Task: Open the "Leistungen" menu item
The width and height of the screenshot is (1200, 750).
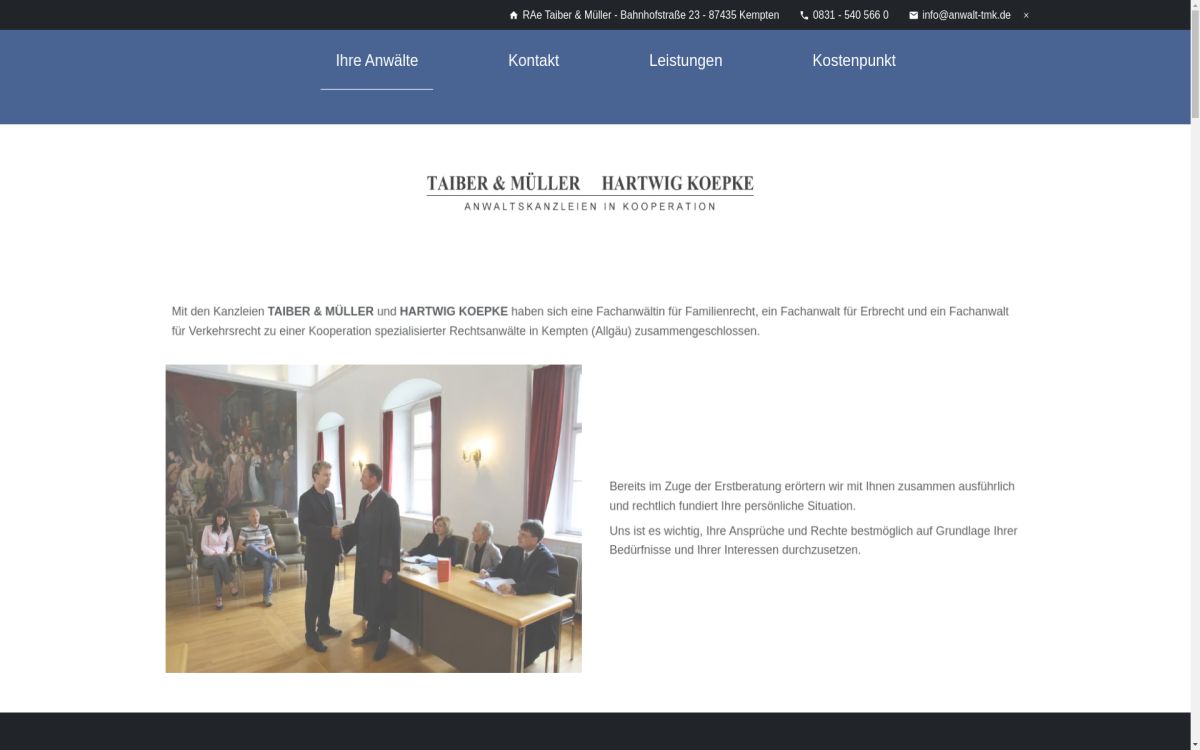Action: [686, 60]
